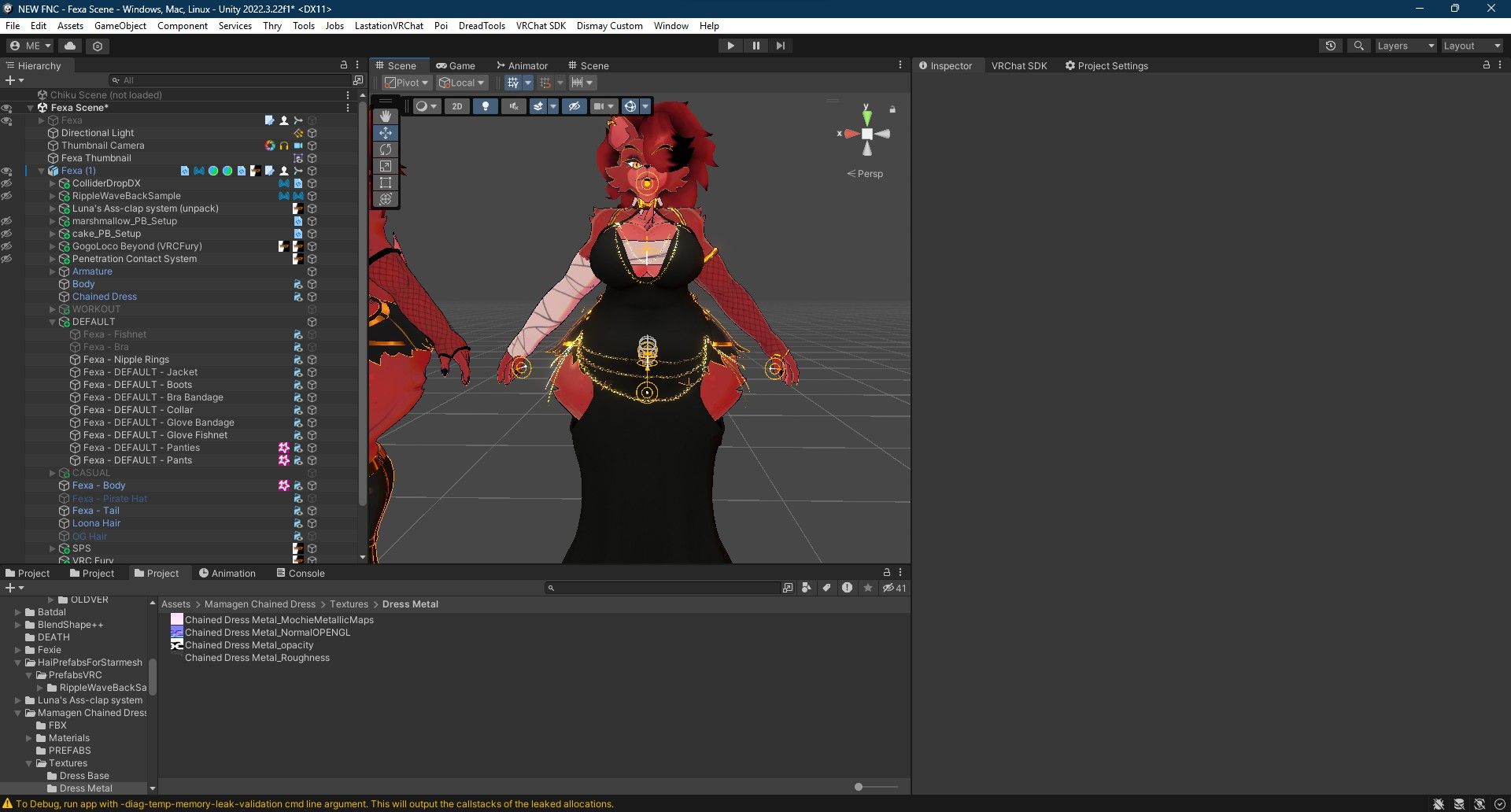This screenshot has width=1511, height=812.
Task: Open the Poi menu
Action: click(441, 25)
